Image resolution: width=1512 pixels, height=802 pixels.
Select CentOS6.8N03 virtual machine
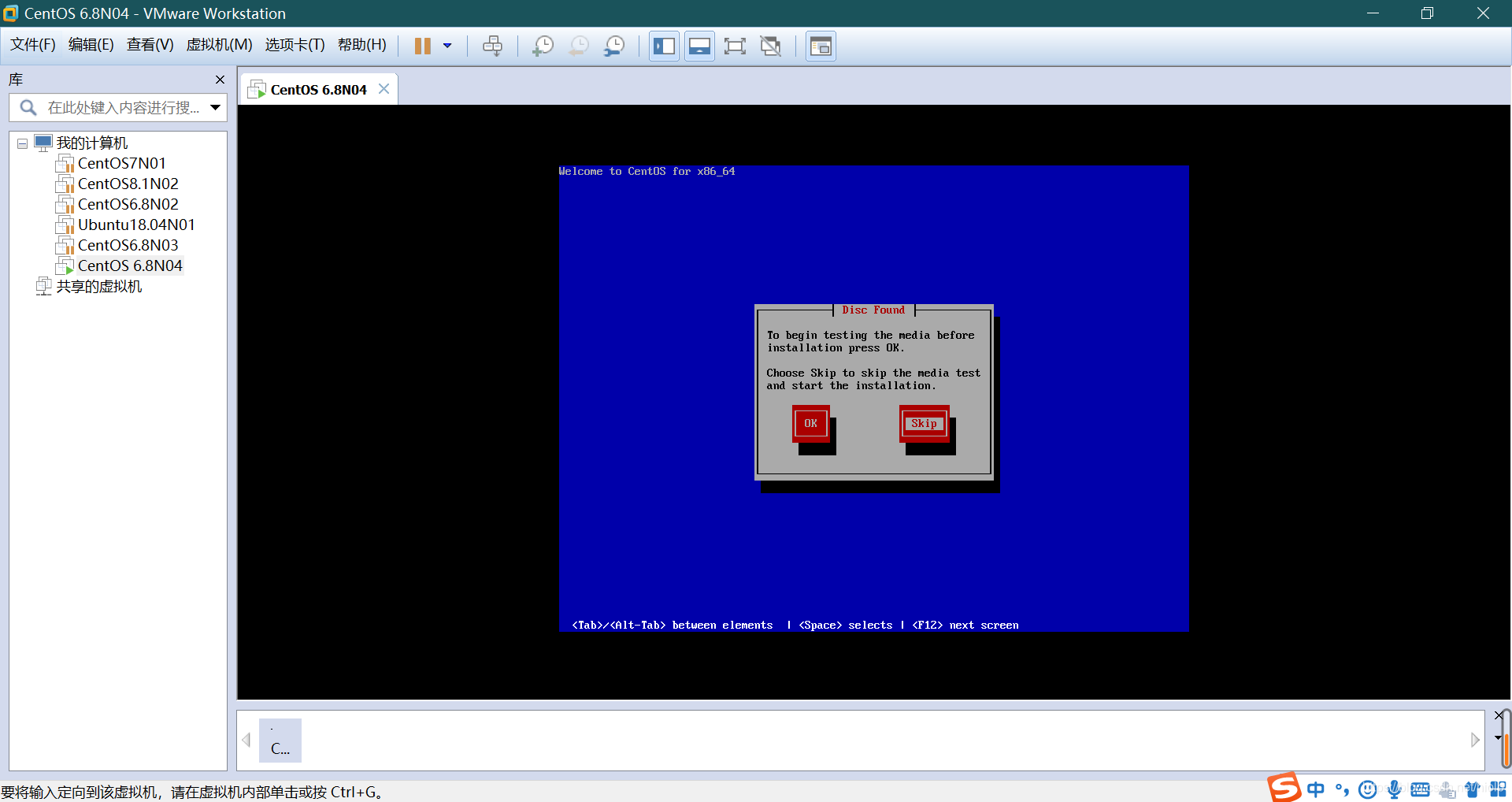pos(128,245)
